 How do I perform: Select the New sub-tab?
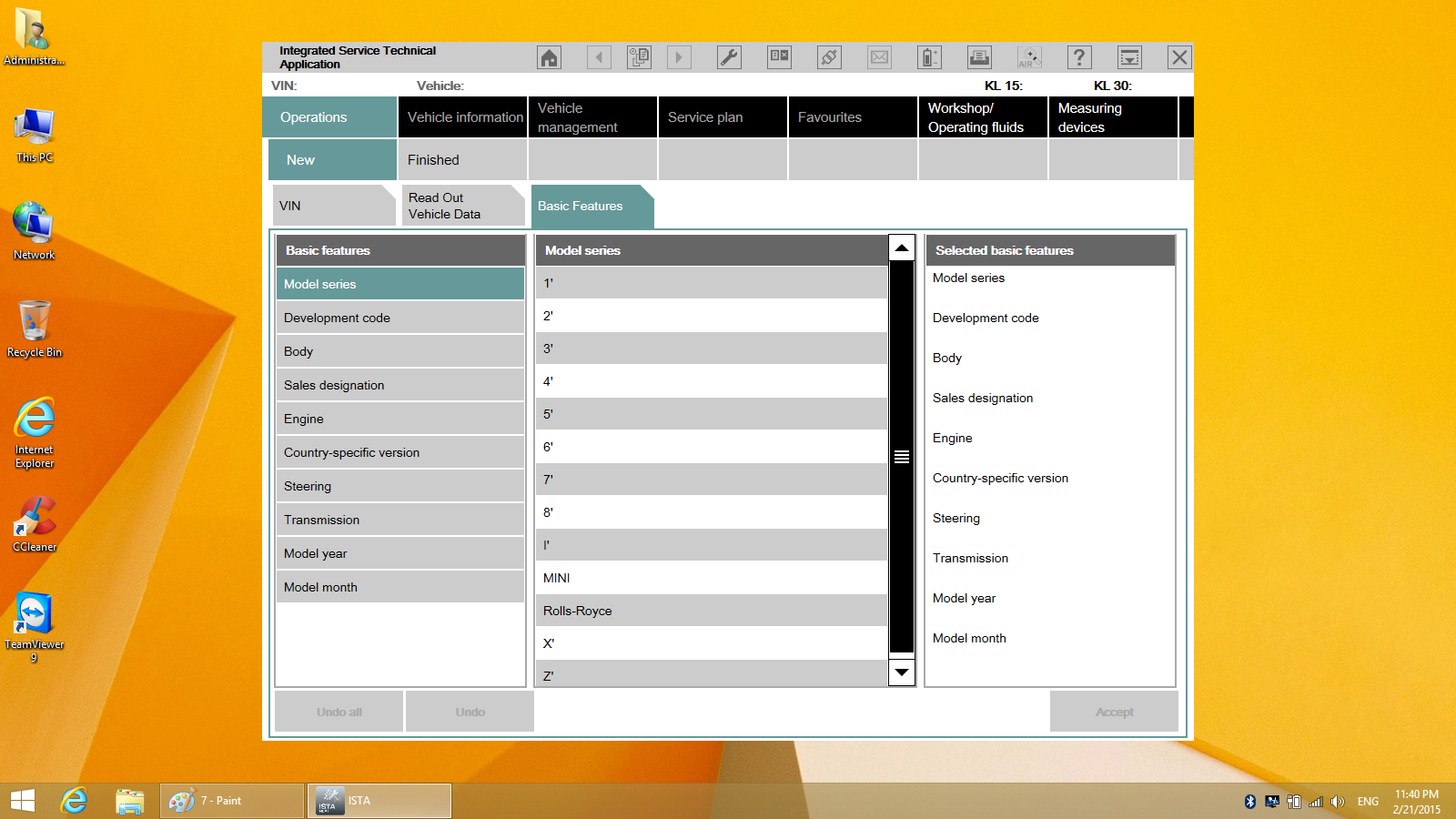[332, 160]
